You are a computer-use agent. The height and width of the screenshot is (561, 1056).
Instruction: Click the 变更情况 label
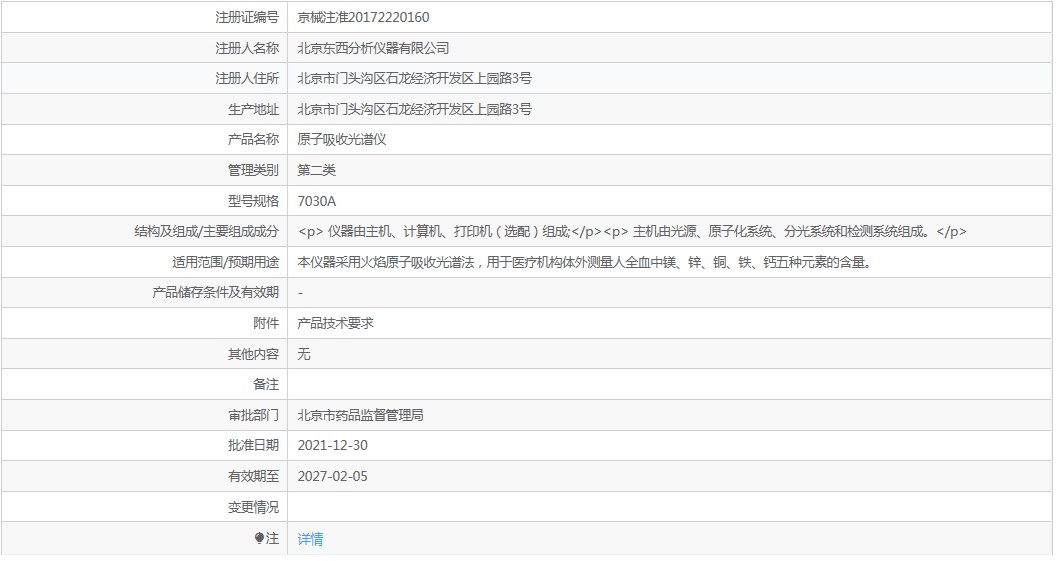pyautogui.click(x=253, y=507)
